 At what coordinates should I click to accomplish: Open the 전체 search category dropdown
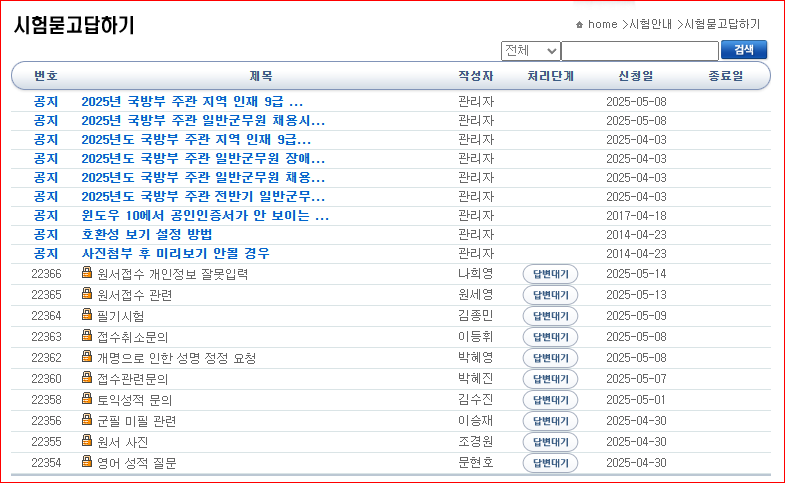(x=531, y=51)
